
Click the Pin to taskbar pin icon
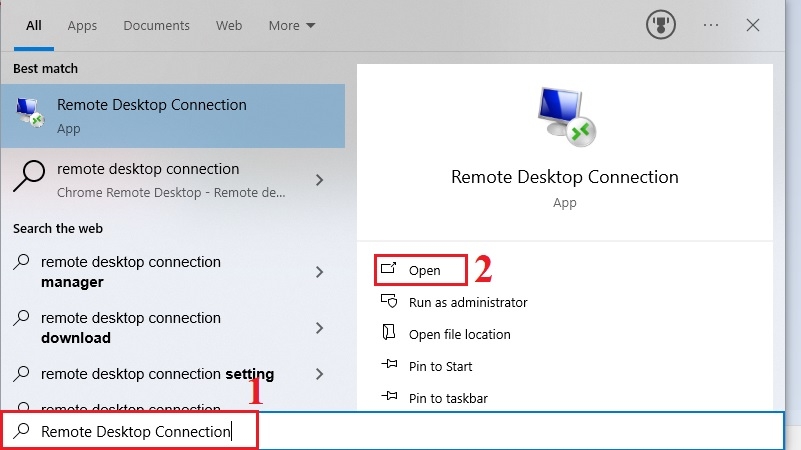click(389, 396)
